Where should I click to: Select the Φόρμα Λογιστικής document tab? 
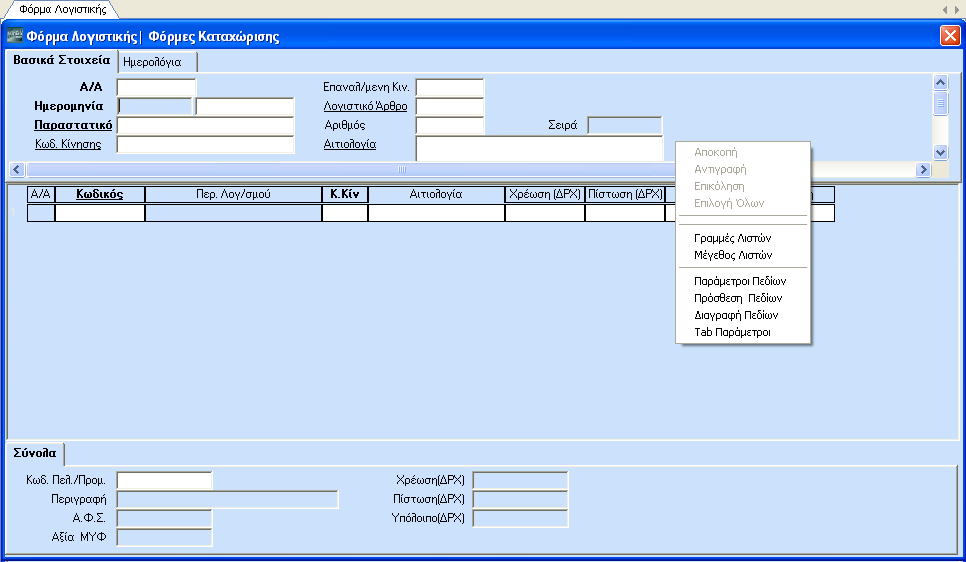62,9
